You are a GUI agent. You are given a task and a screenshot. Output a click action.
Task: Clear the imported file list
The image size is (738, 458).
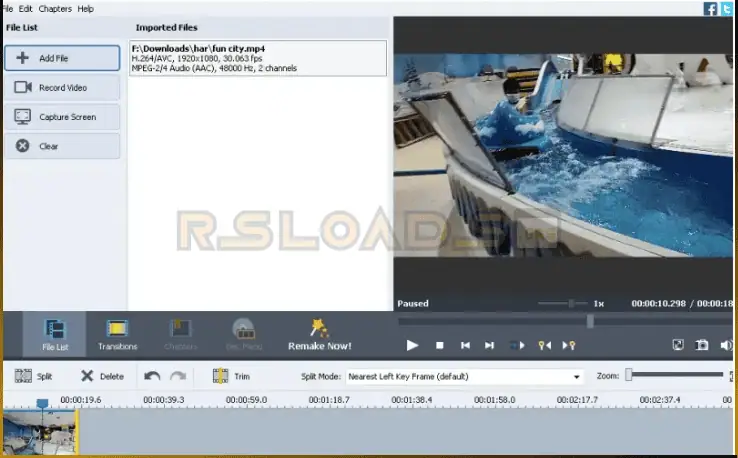tap(62, 146)
